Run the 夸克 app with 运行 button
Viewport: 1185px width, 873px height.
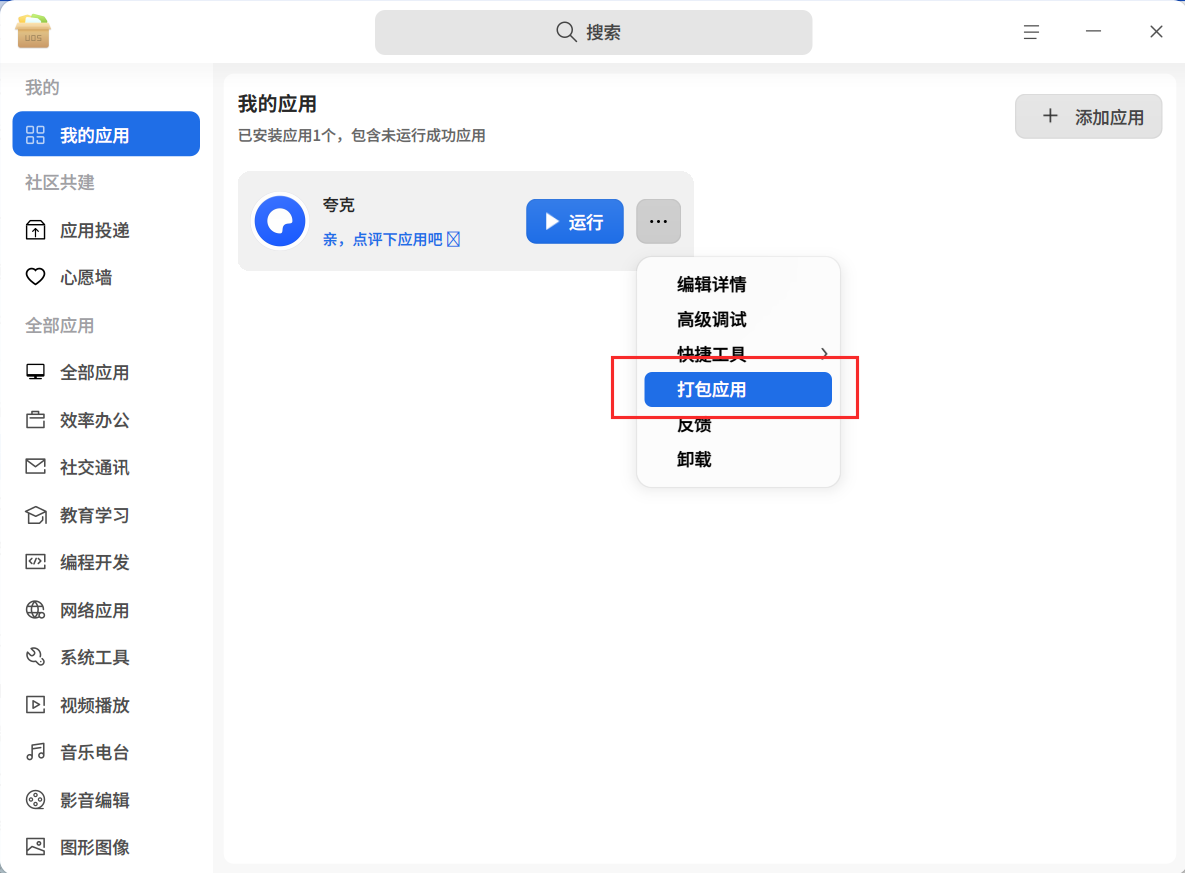(575, 221)
